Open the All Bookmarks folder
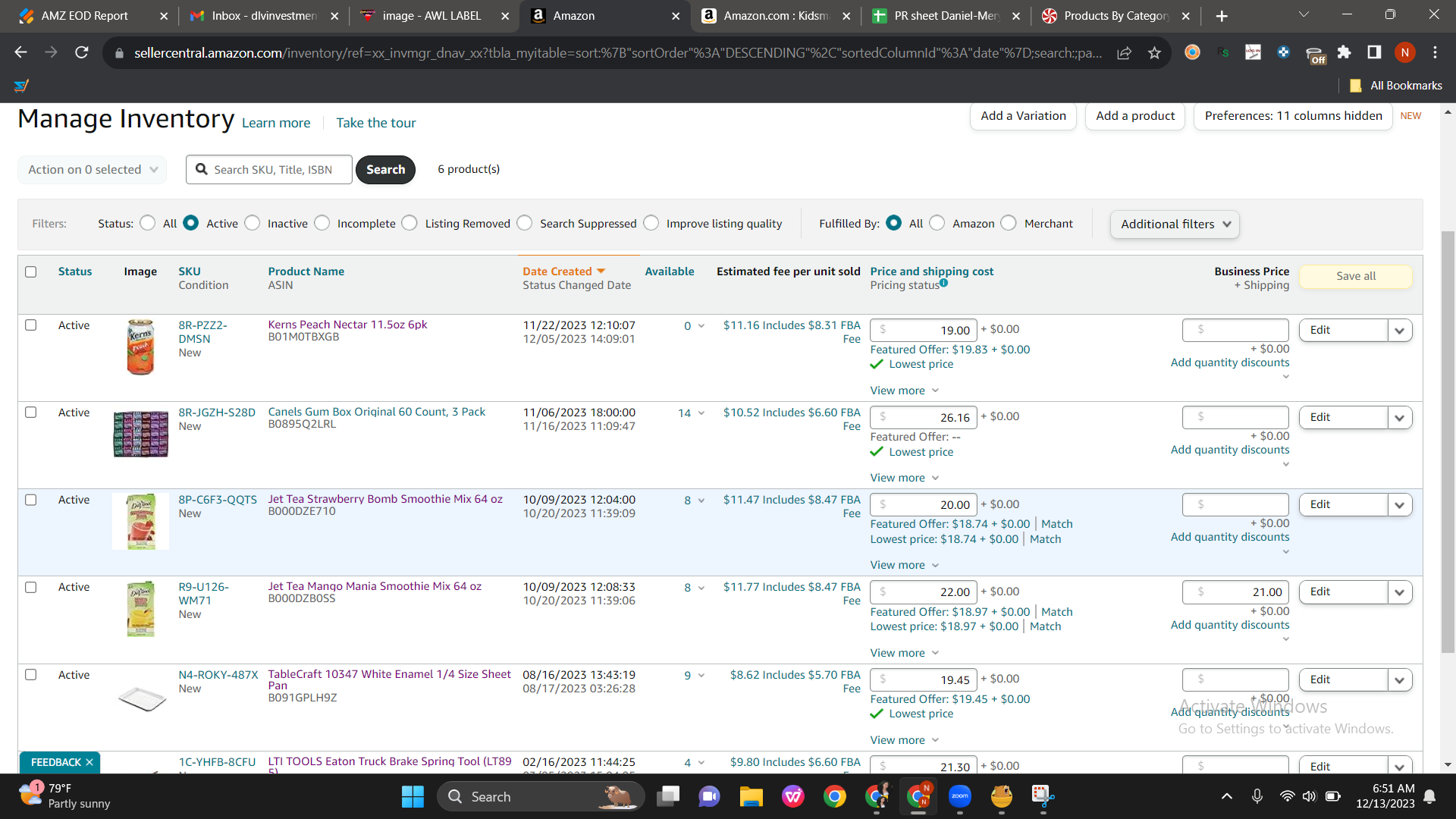Viewport: 1456px width, 819px height. (x=1396, y=86)
